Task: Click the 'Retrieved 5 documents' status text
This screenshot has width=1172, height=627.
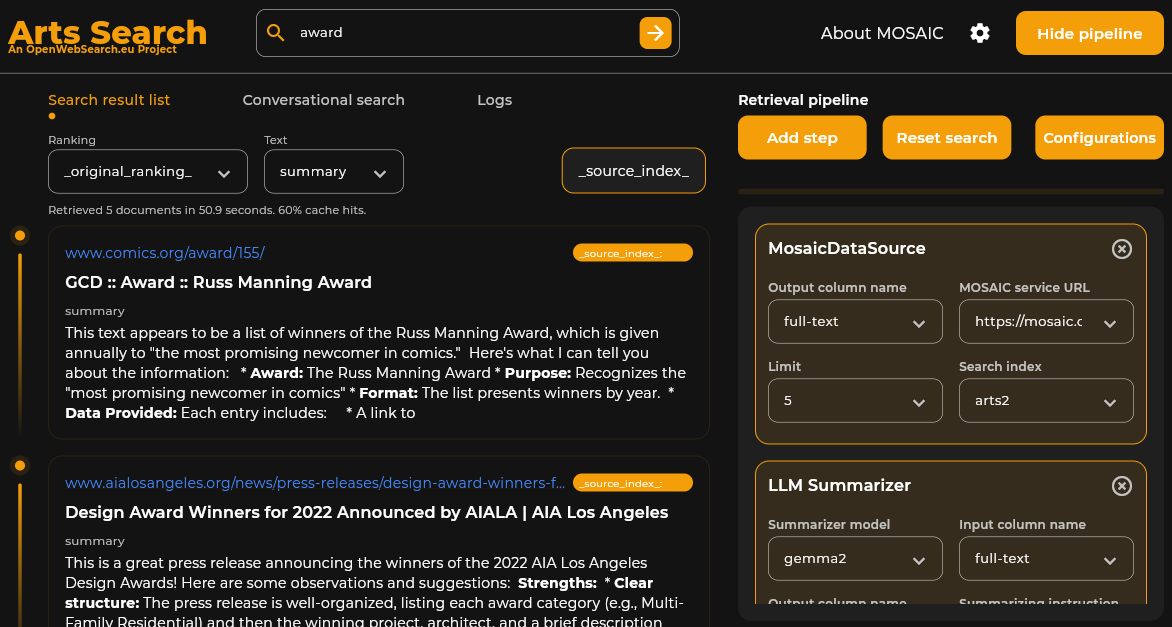Action: (x=207, y=211)
